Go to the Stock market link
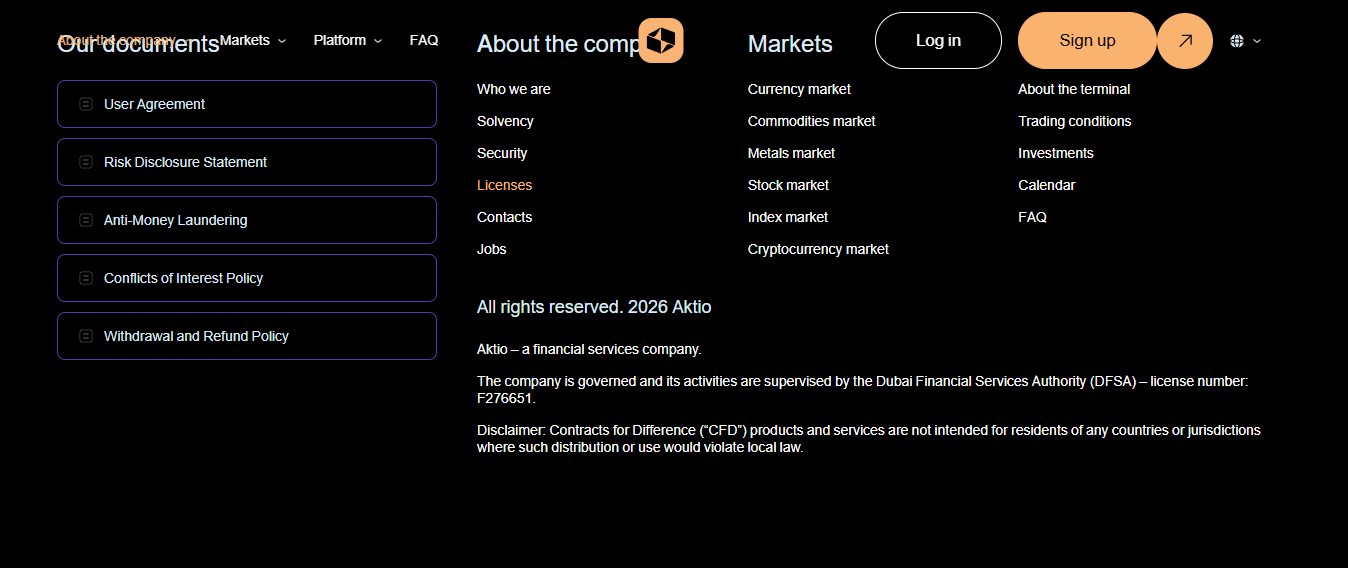 [x=788, y=185]
